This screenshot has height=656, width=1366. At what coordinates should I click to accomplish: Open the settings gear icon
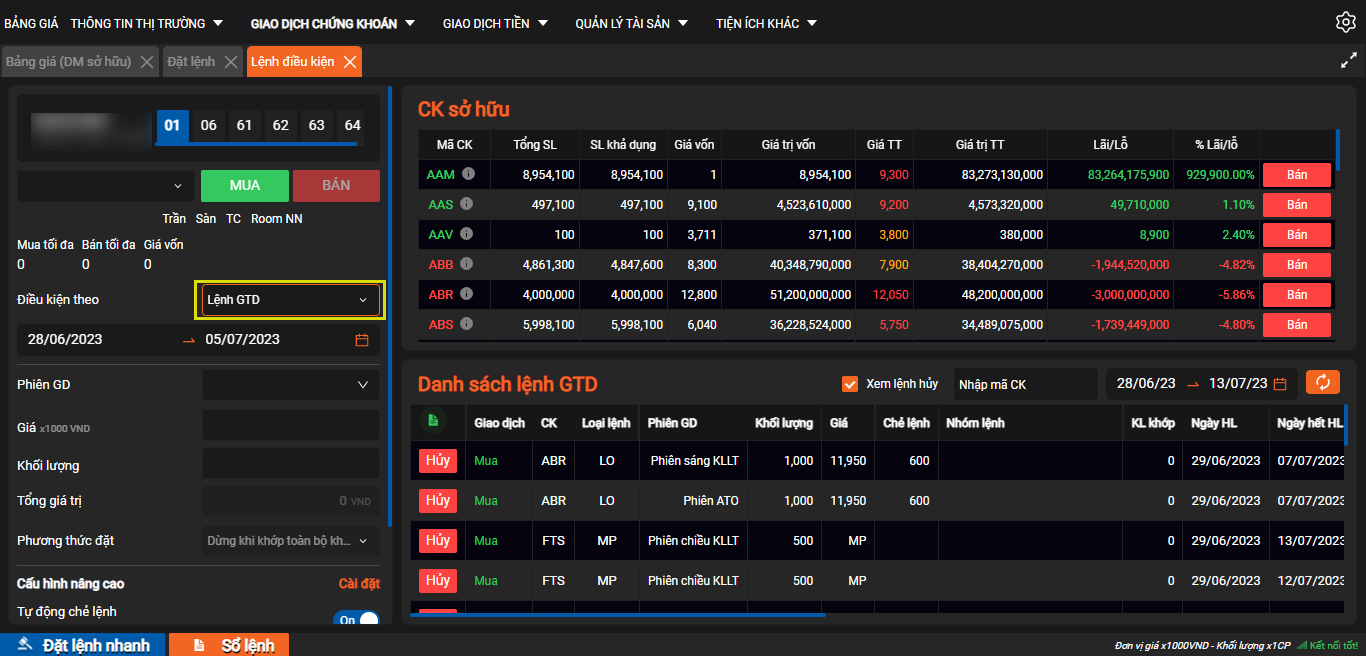[1345, 22]
